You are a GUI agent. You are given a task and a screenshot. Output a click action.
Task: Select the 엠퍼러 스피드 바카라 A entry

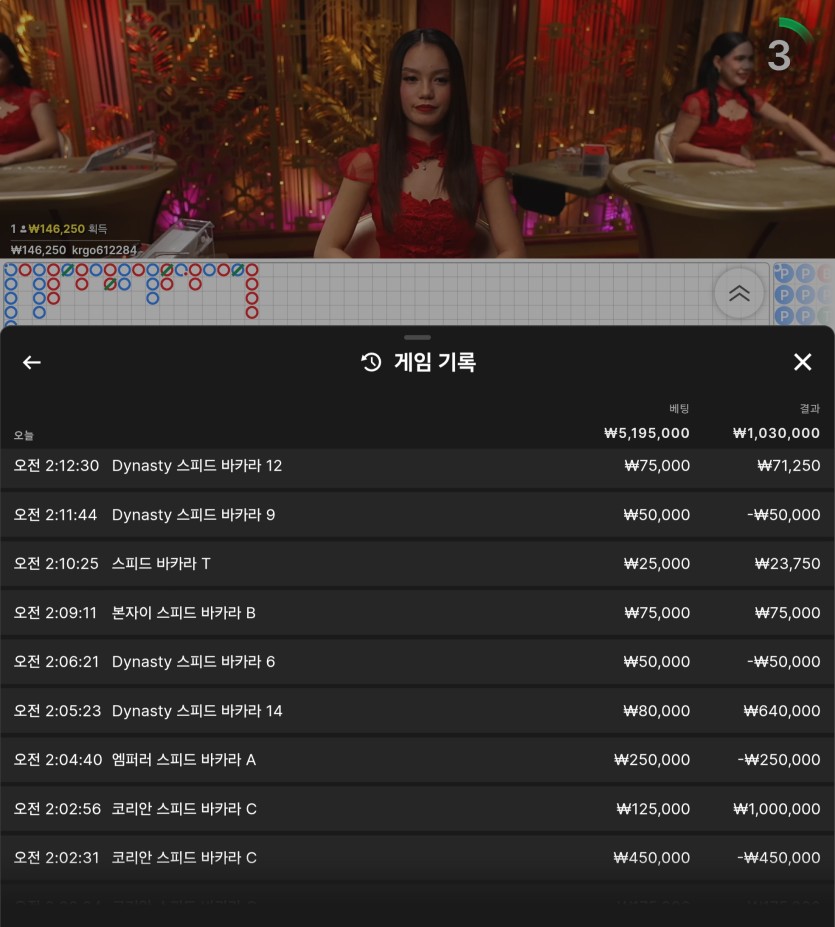(x=418, y=760)
